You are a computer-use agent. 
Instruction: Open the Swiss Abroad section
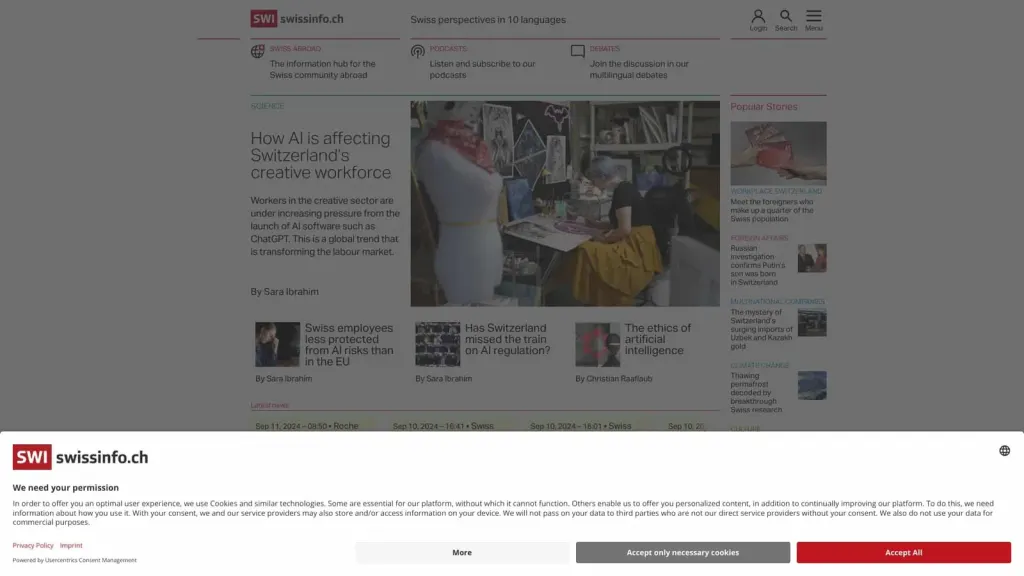click(x=295, y=49)
